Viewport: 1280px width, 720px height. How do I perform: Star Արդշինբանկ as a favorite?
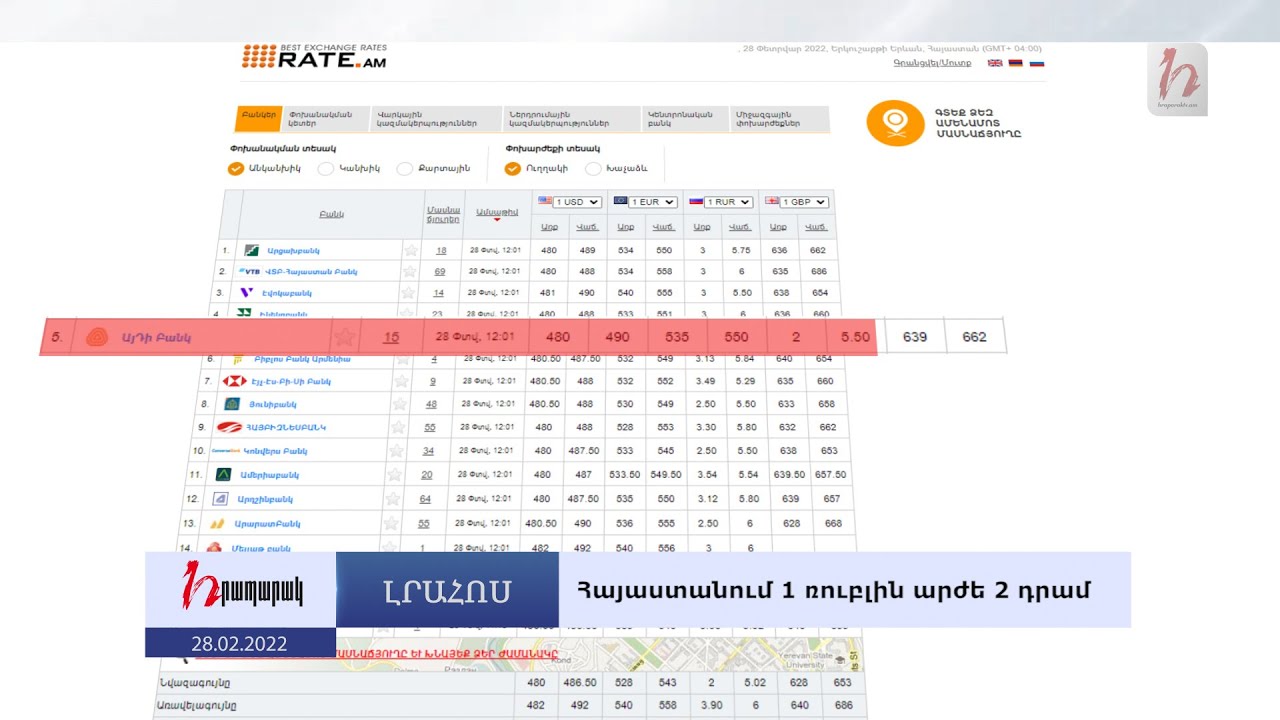393,499
